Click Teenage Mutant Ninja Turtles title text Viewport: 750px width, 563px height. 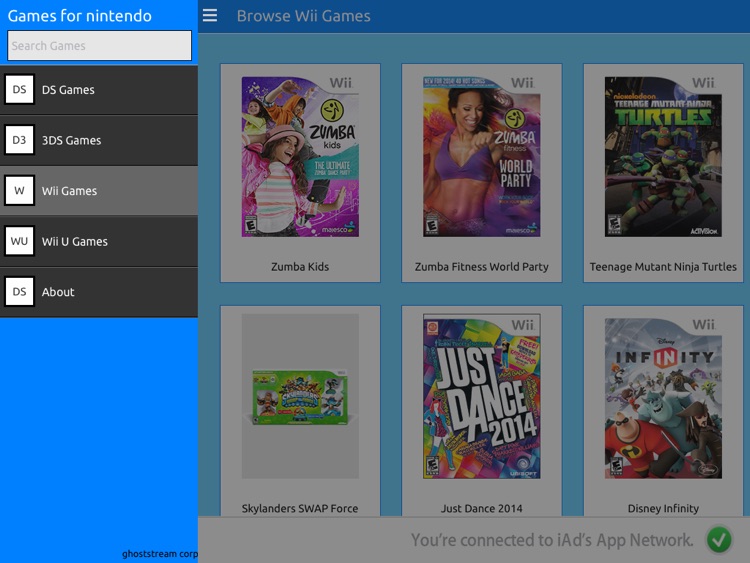[x=663, y=266]
